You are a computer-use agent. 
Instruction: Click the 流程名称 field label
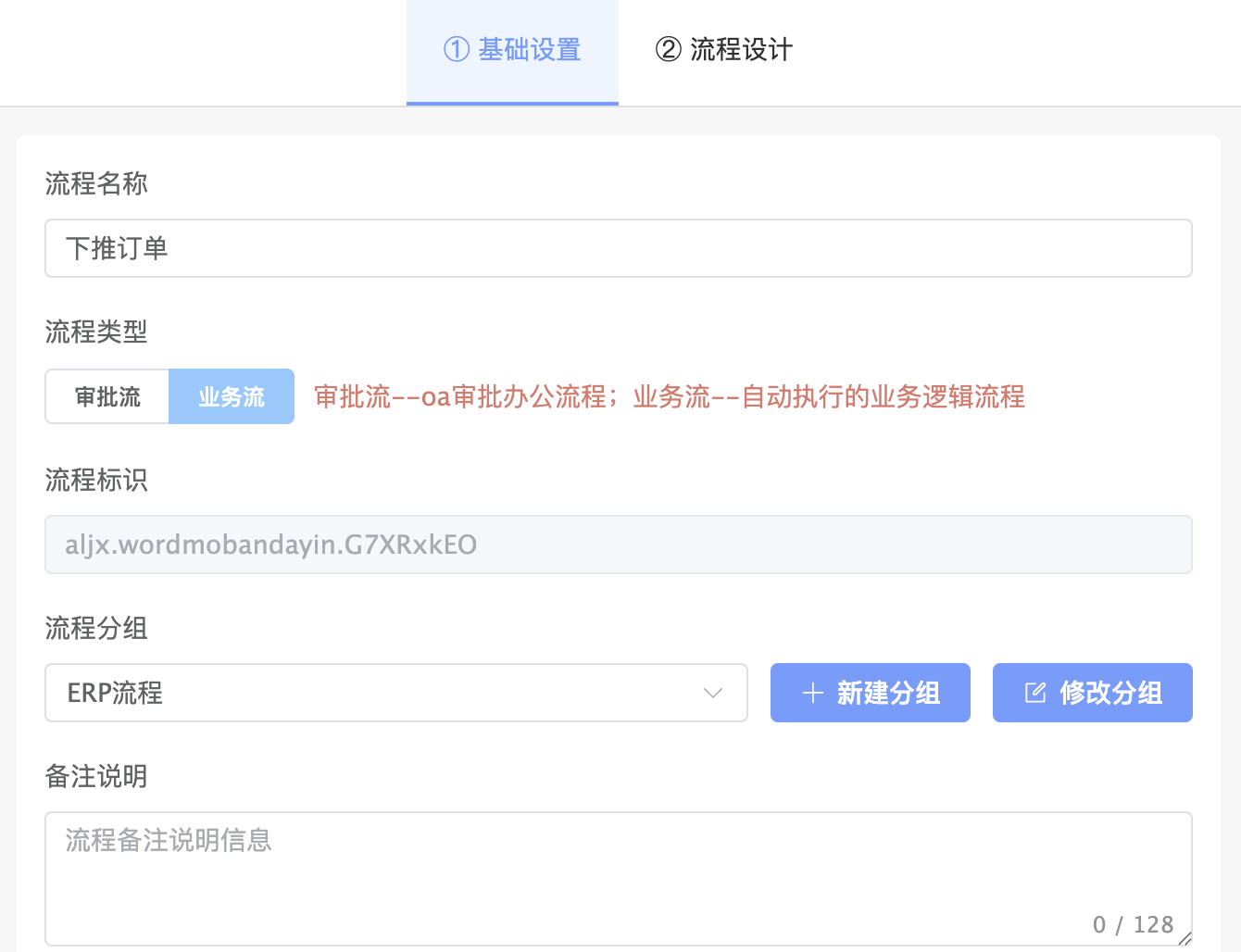click(96, 183)
